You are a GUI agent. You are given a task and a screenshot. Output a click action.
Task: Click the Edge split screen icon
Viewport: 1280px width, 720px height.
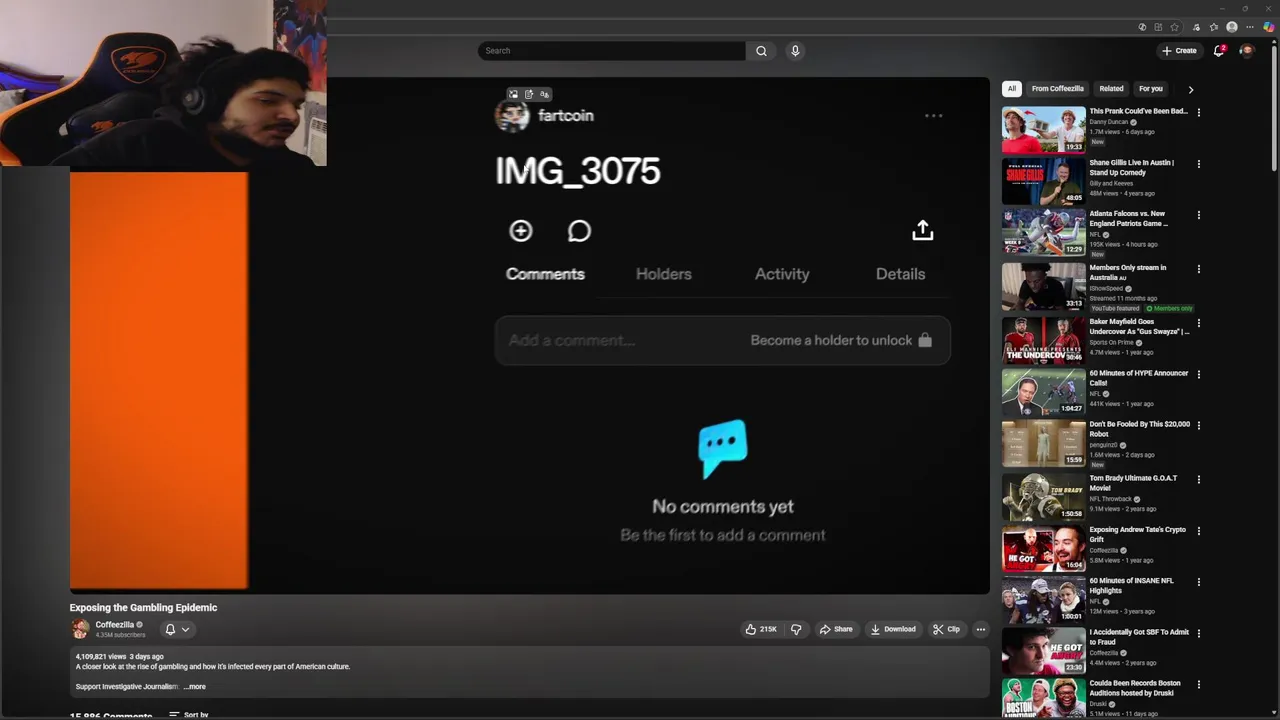click(1158, 27)
